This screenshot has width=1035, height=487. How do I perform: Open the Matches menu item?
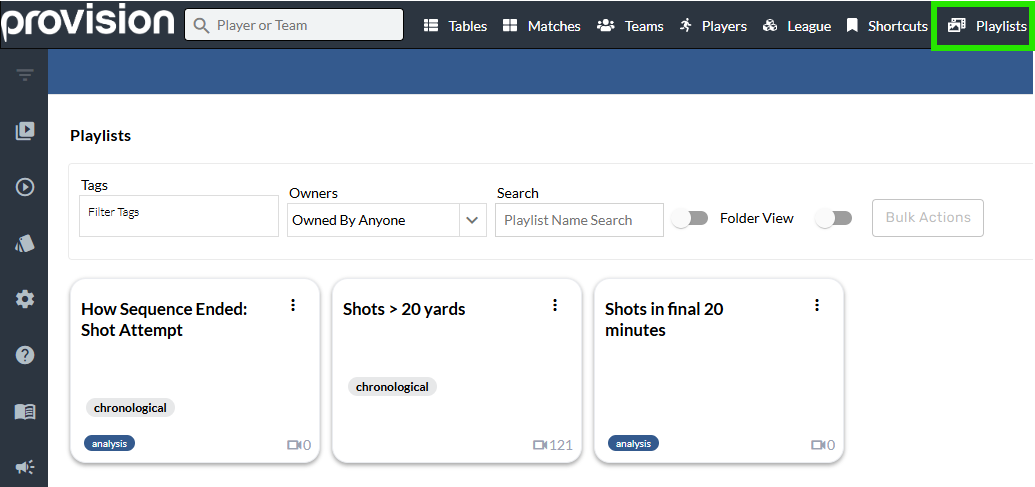(541, 26)
